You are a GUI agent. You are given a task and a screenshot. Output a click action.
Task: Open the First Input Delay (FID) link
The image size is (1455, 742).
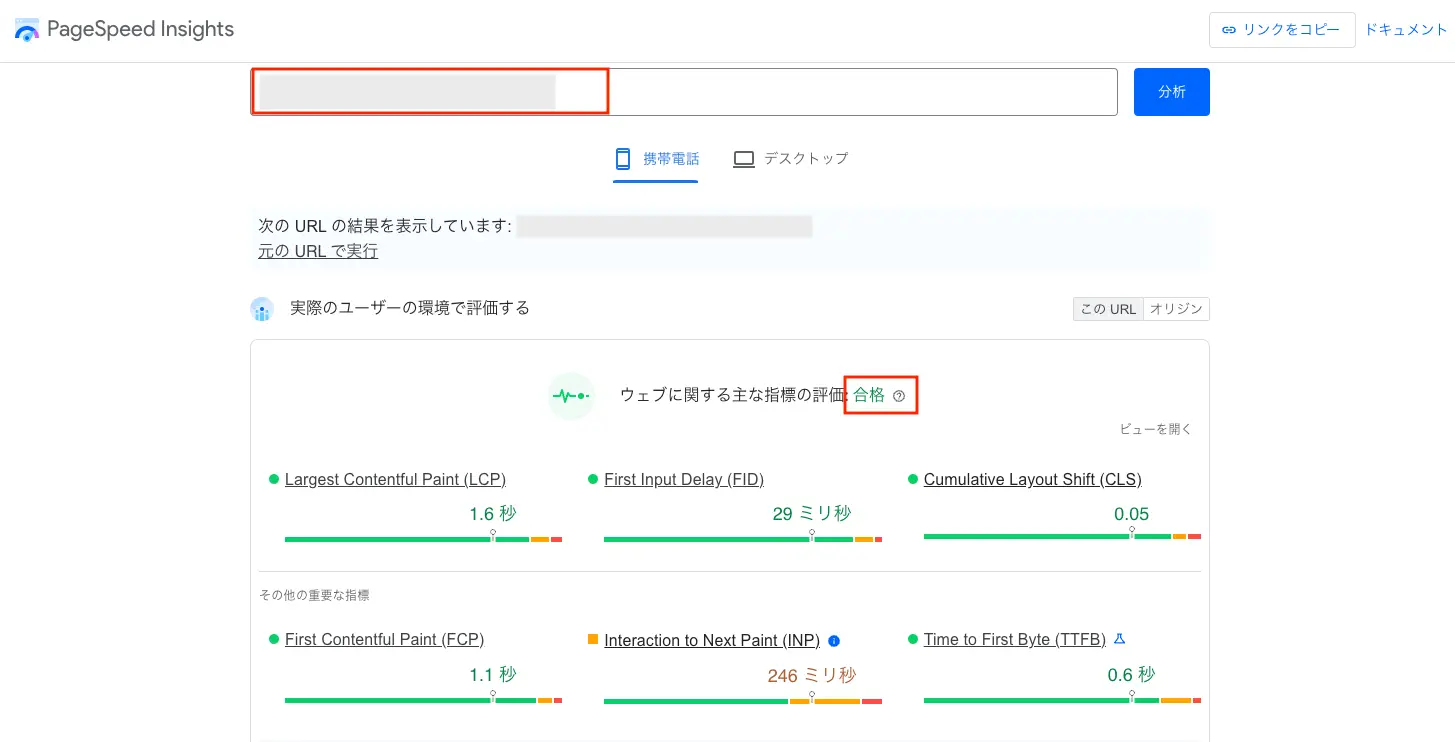pos(684,480)
